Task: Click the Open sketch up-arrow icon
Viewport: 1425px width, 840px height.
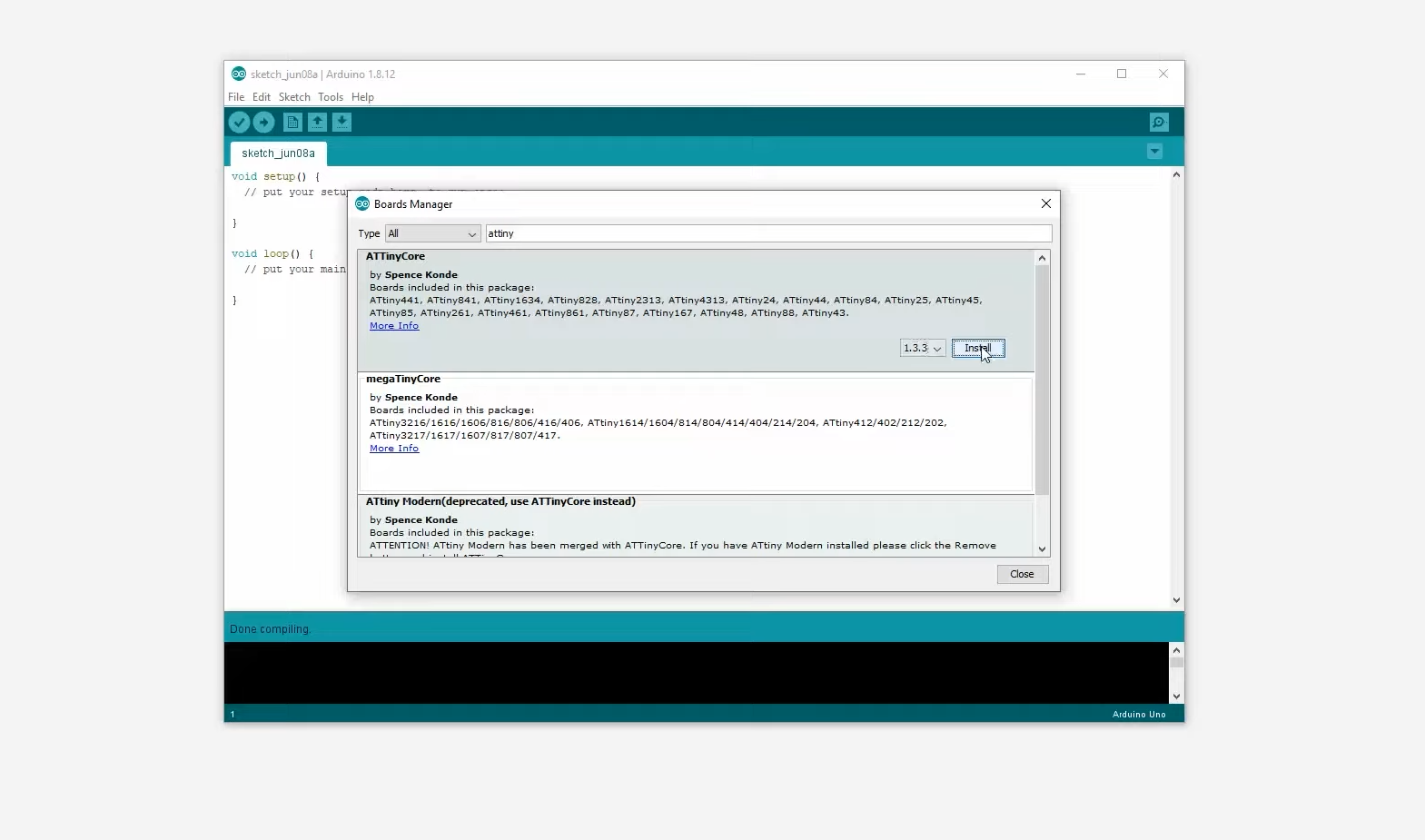Action: pos(317,123)
